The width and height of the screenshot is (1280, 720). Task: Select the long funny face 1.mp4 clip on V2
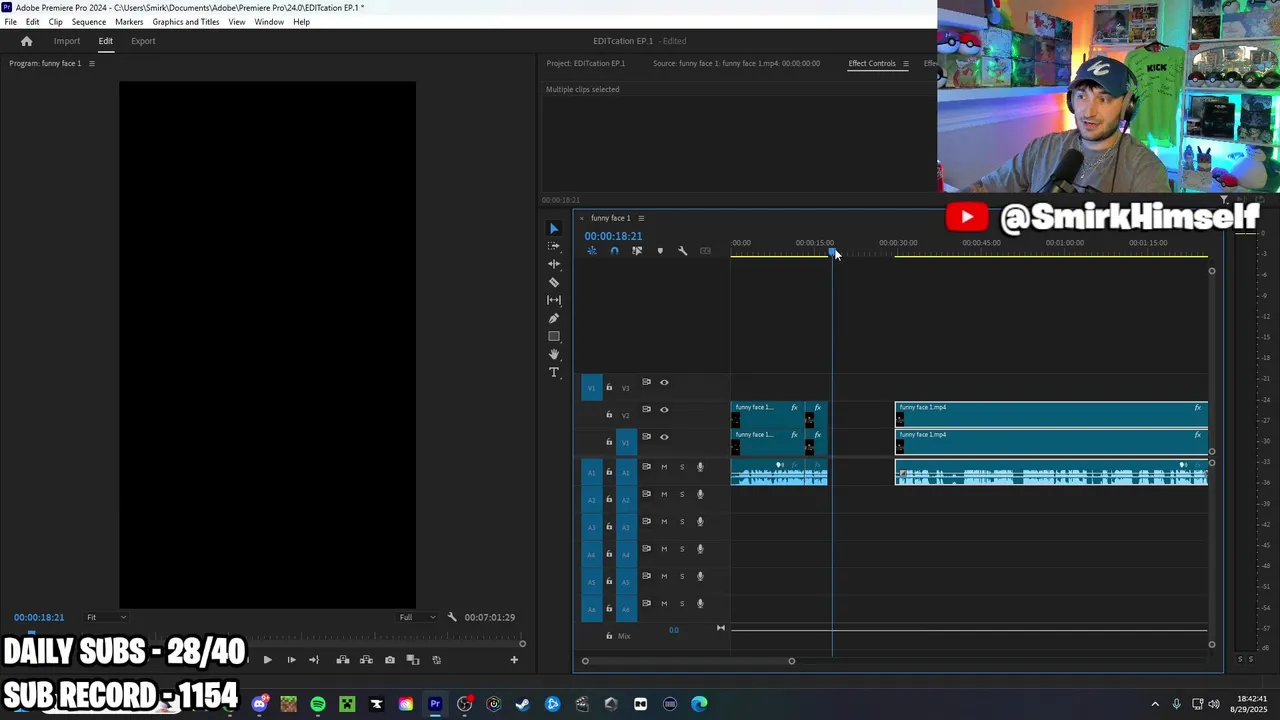pyautogui.click(x=1051, y=414)
